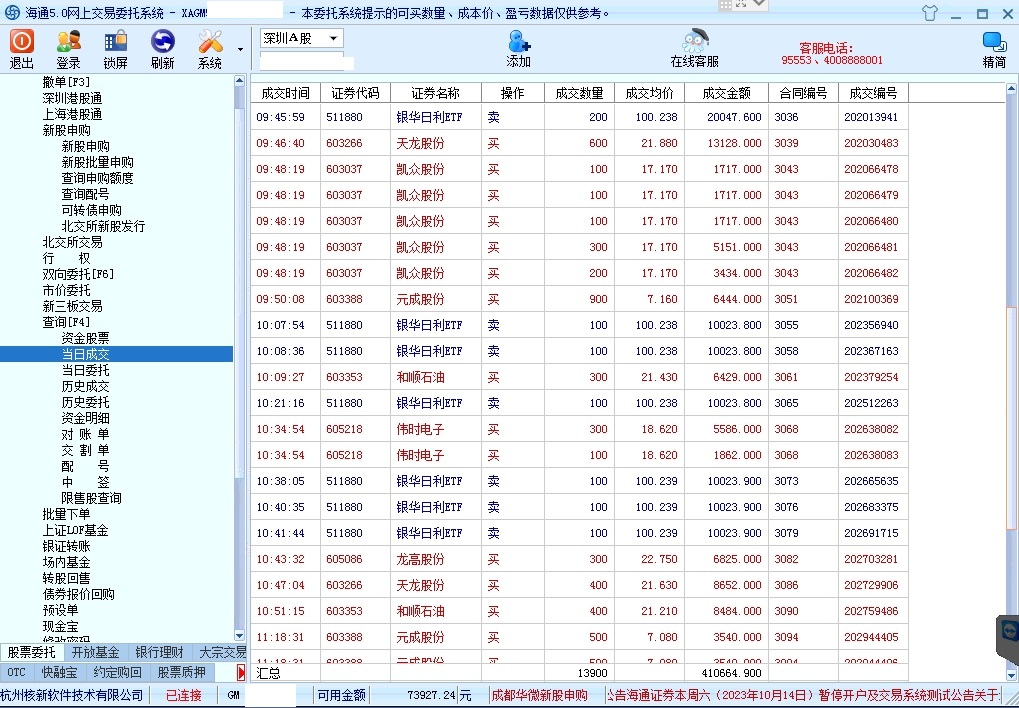Expand the arrow next to 系统
Screen dimensions: 1019x708
coord(240,49)
